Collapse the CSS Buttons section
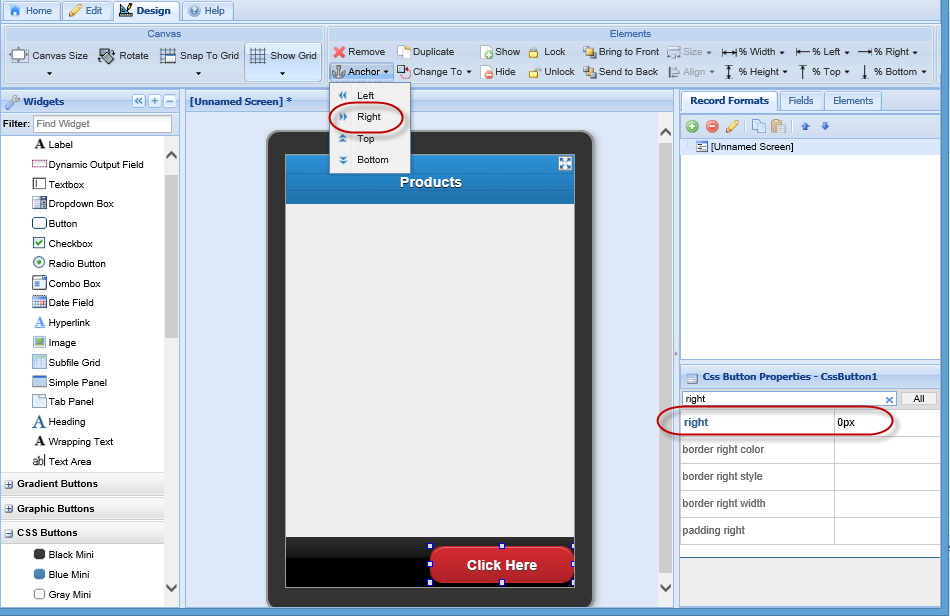Screen dimensions: 950x616 pyautogui.click(x=9, y=534)
